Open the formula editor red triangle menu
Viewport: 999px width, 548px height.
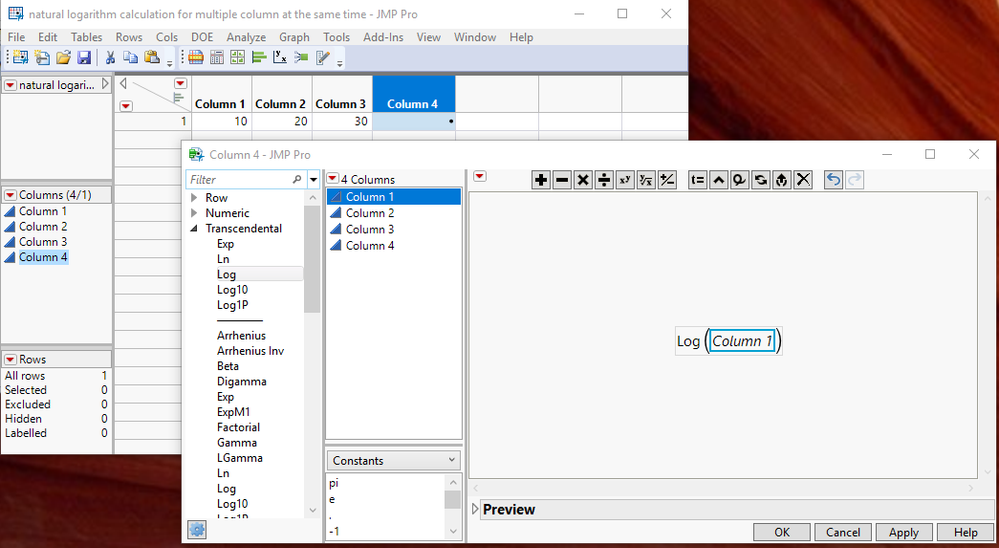480,177
